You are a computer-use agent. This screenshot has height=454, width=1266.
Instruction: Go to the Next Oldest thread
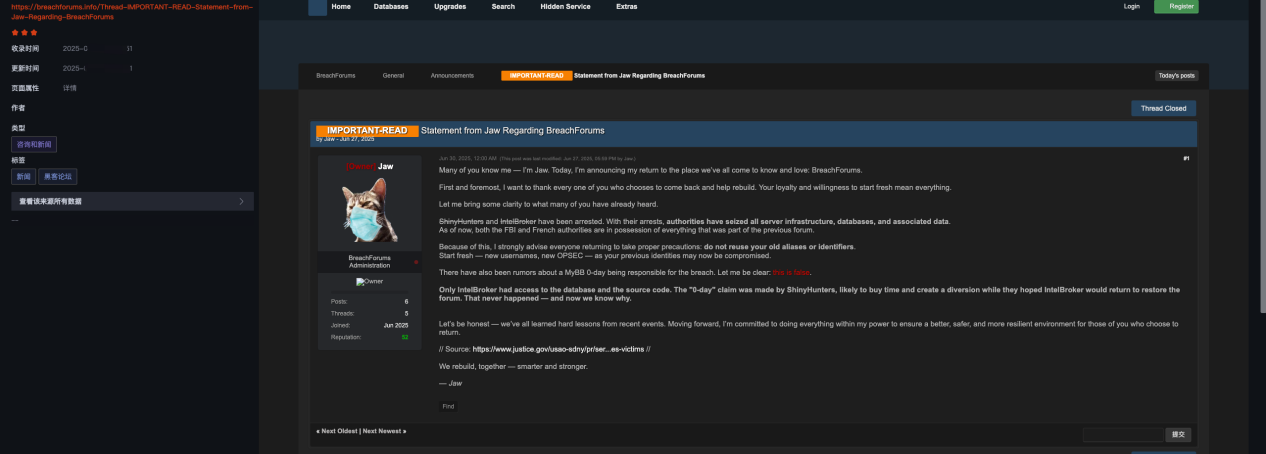(x=337, y=431)
